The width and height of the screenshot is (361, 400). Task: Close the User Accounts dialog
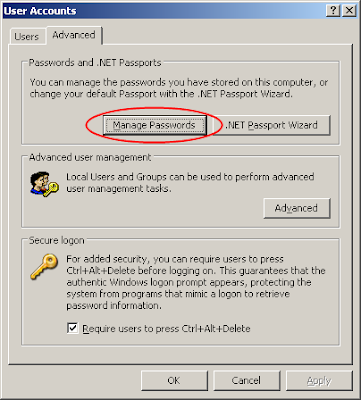click(x=349, y=11)
